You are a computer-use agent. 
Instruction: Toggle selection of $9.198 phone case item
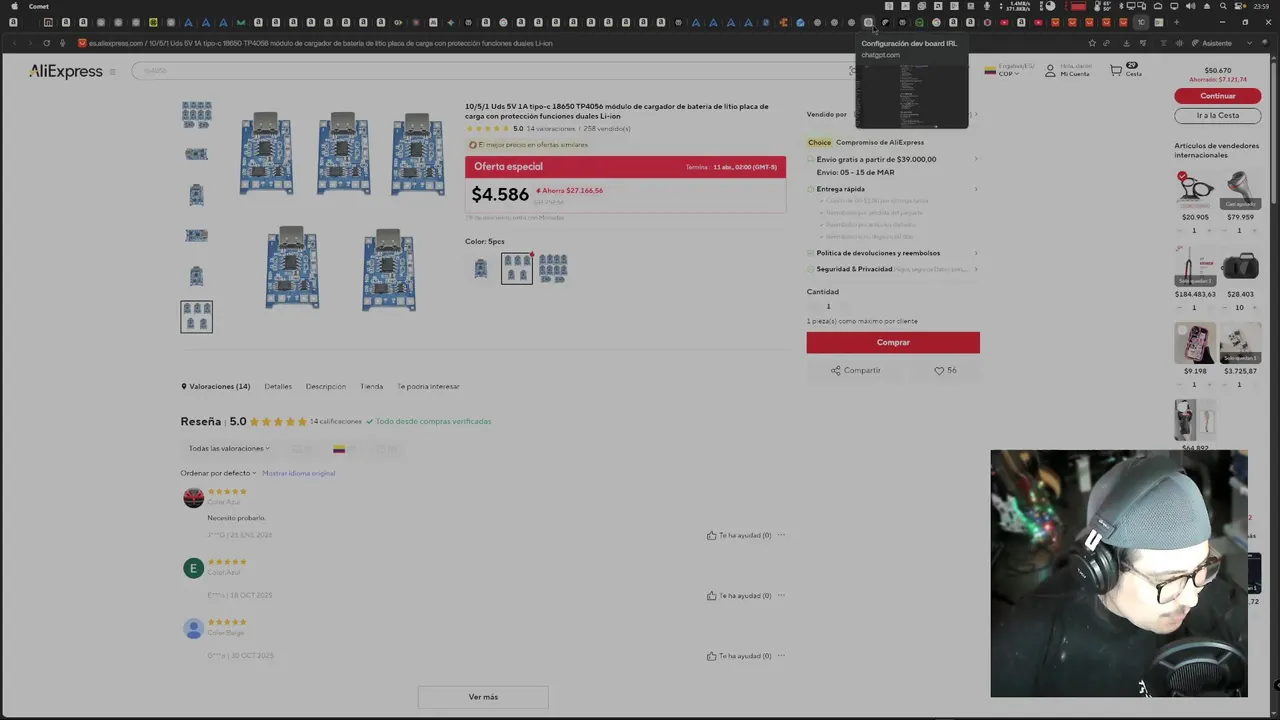tap(1182, 331)
